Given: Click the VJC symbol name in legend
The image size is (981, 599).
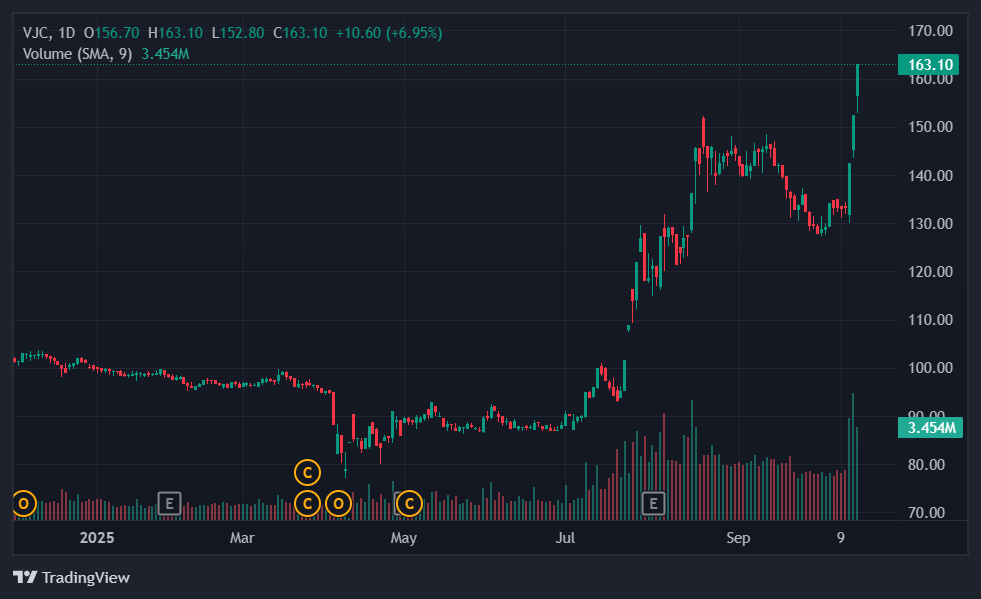Looking at the screenshot, I should 36,33.
